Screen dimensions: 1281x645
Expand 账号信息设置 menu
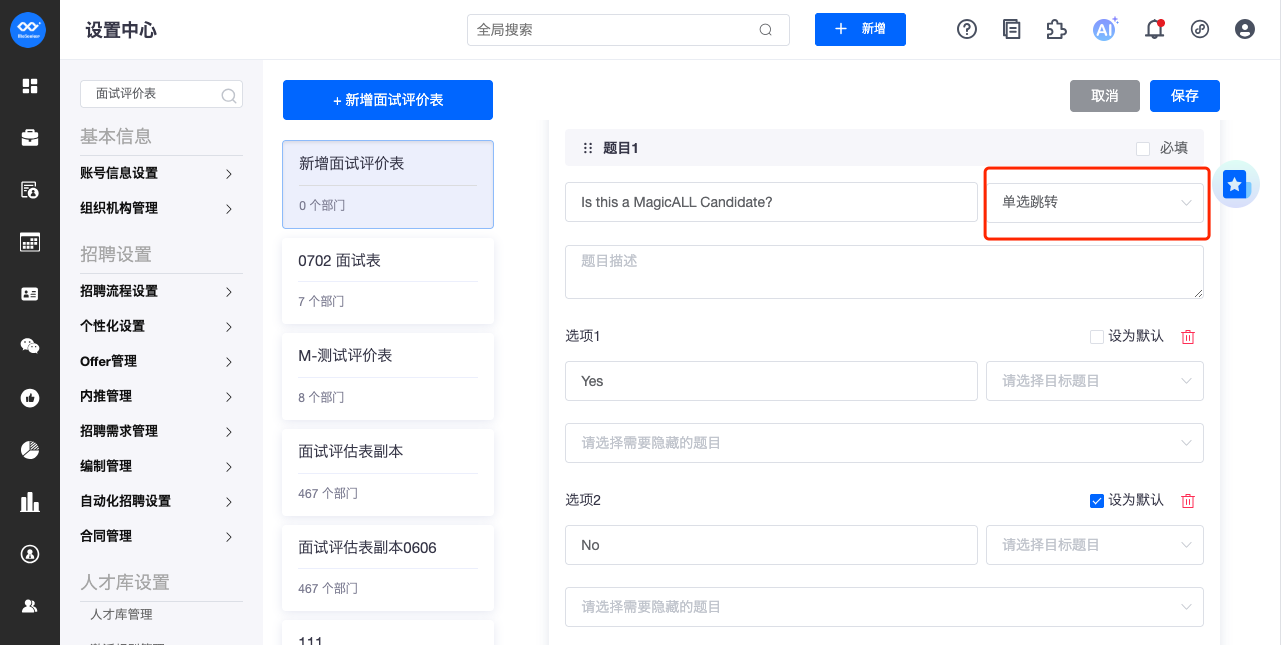[x=161, y=173]
